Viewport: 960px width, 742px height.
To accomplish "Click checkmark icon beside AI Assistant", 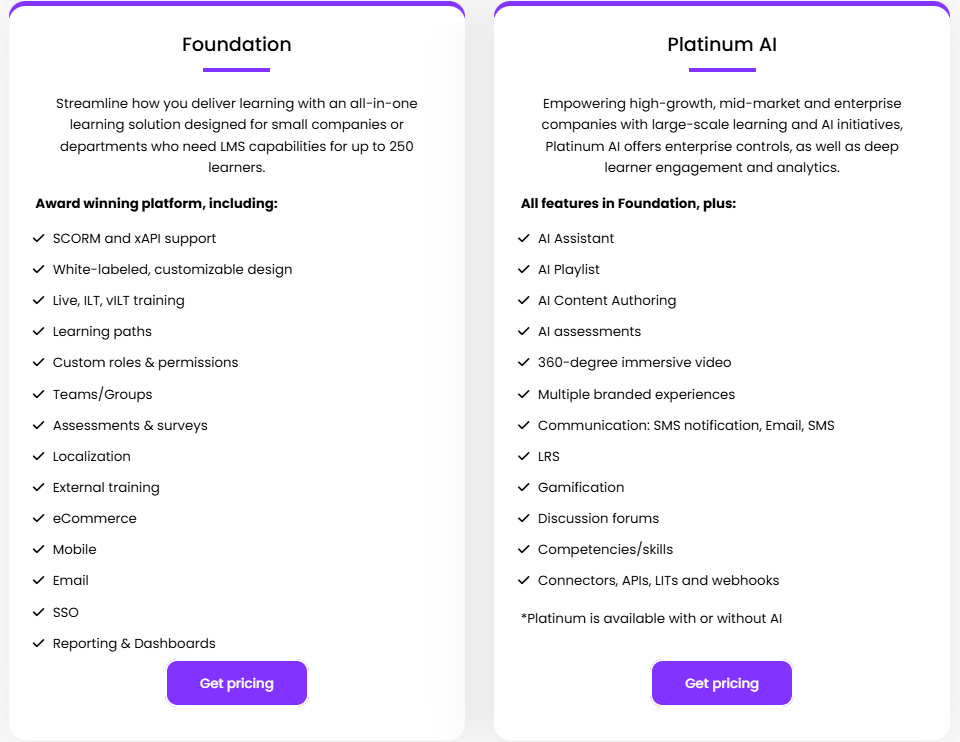I will 524,239.
